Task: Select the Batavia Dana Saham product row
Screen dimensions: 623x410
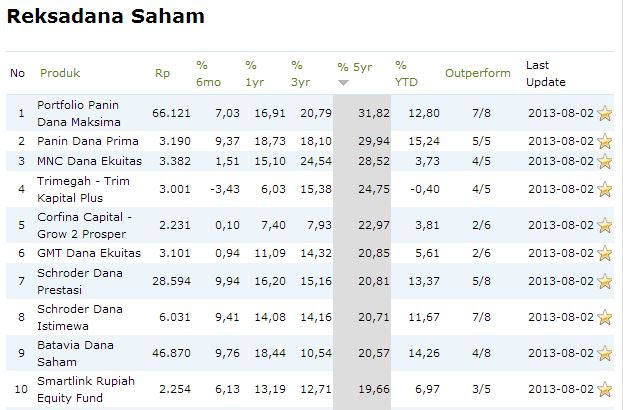Action: 310,353
